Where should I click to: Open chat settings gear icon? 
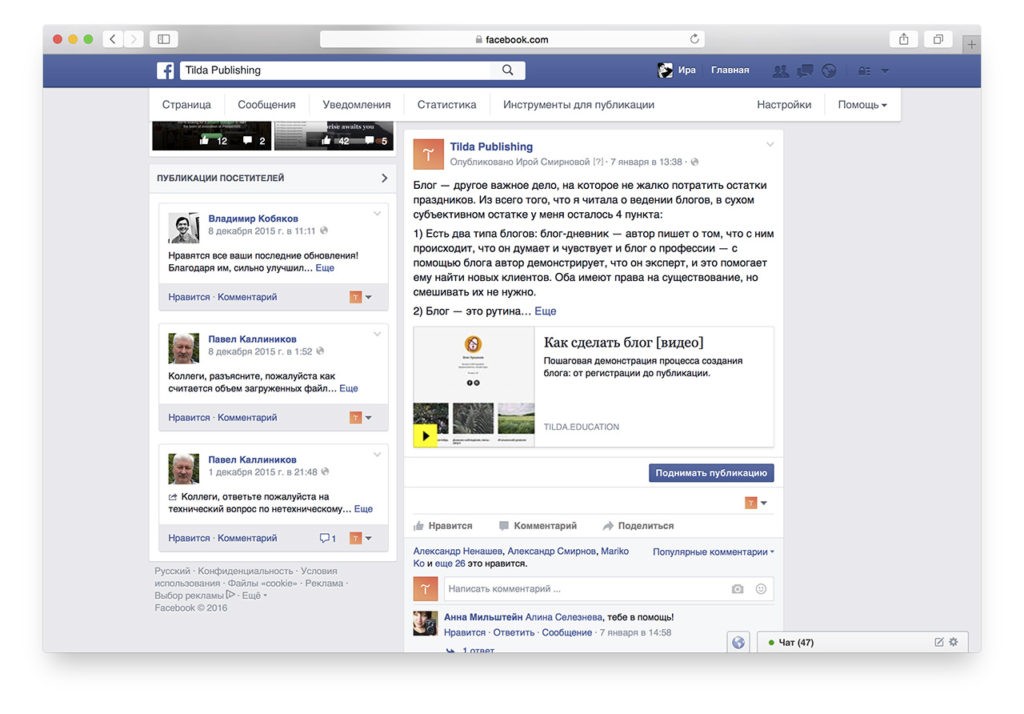(x=953, y=642)
